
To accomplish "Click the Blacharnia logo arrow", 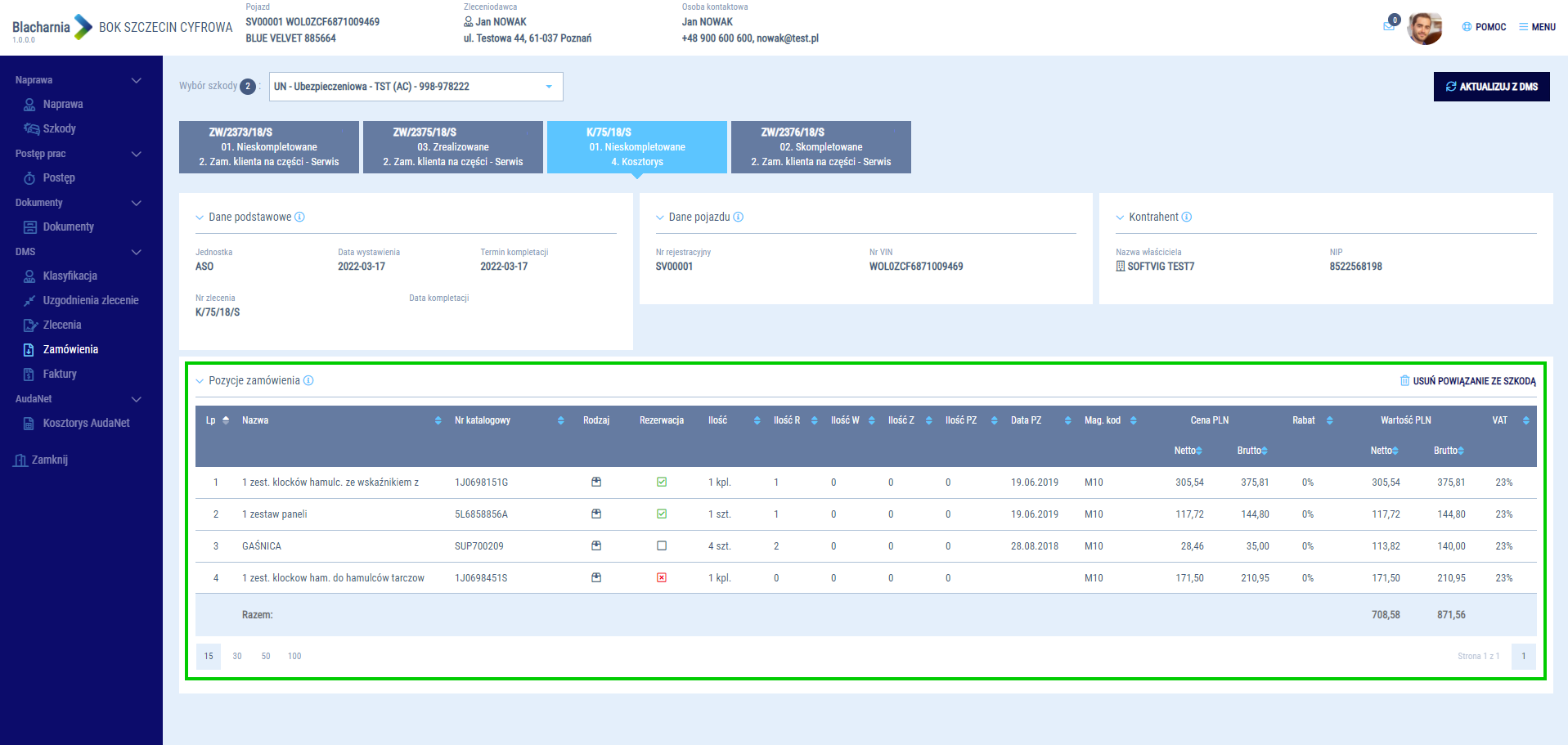I will click(83, 27).
